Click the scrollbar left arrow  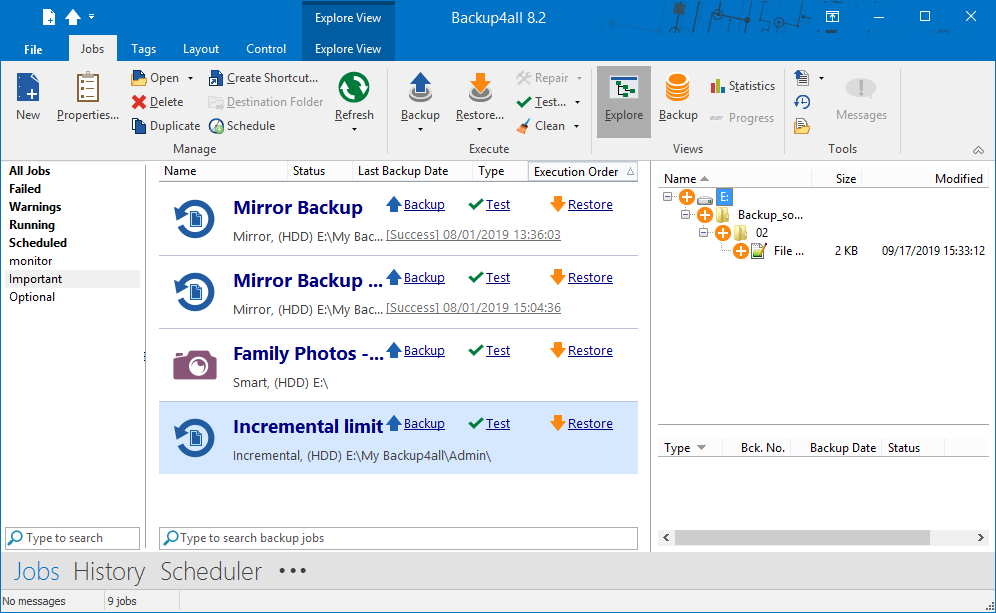pos(666,537)
